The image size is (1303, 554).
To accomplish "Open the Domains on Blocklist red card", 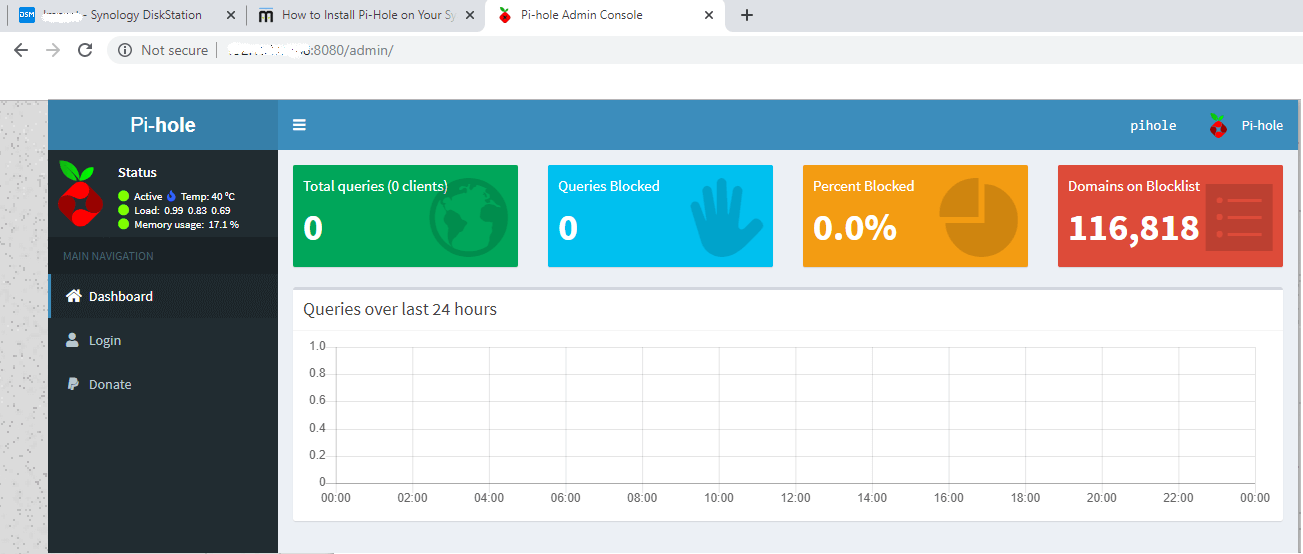I will [1170, 216].
